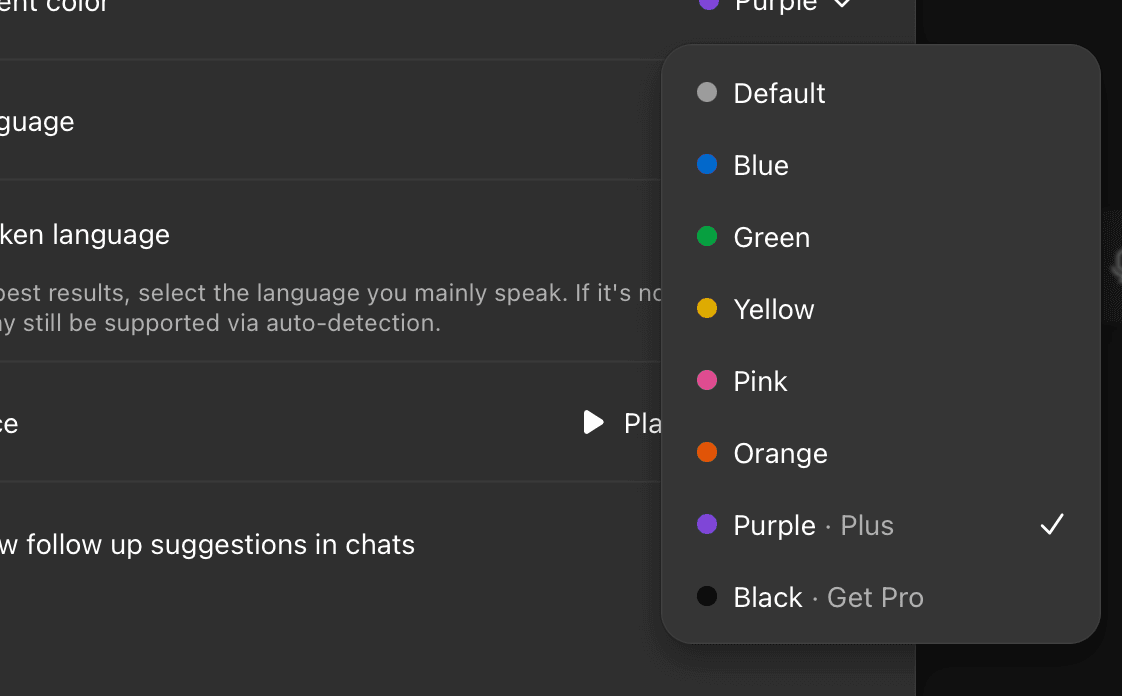Click the purple dot in the list
1122x696 pixels.
point(707,524)
